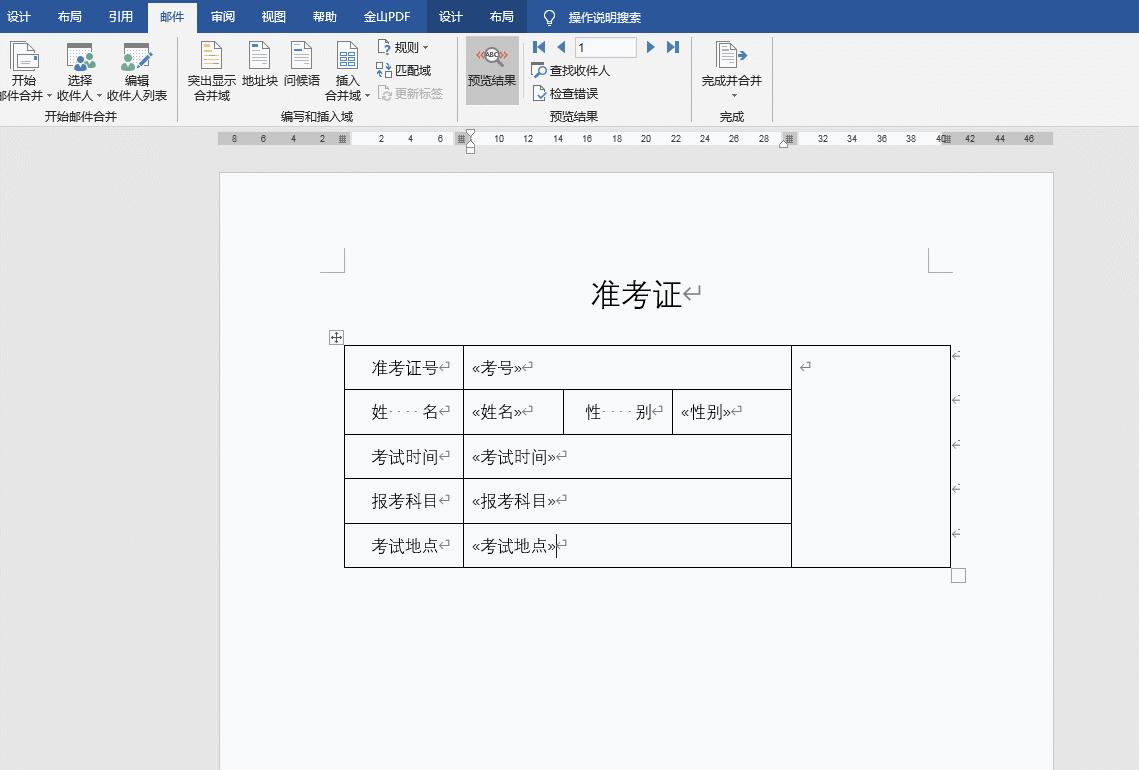Run Check for Errors (检查错误)

pyautogui.click(x=568, y=92)
